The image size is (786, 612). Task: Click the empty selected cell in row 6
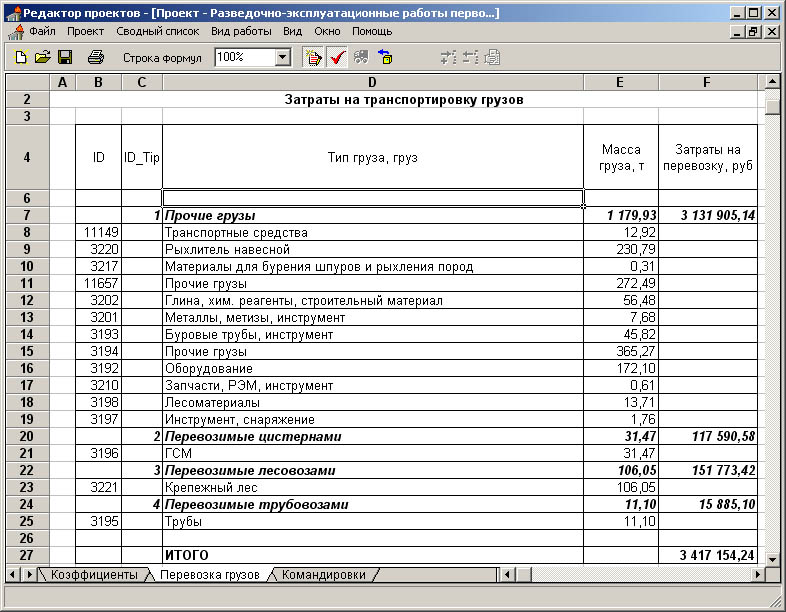[x=373, y=198]
